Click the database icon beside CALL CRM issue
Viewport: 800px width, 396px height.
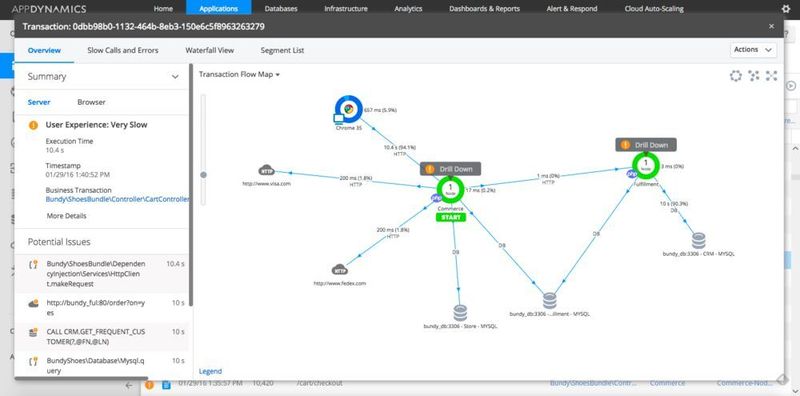33,332
